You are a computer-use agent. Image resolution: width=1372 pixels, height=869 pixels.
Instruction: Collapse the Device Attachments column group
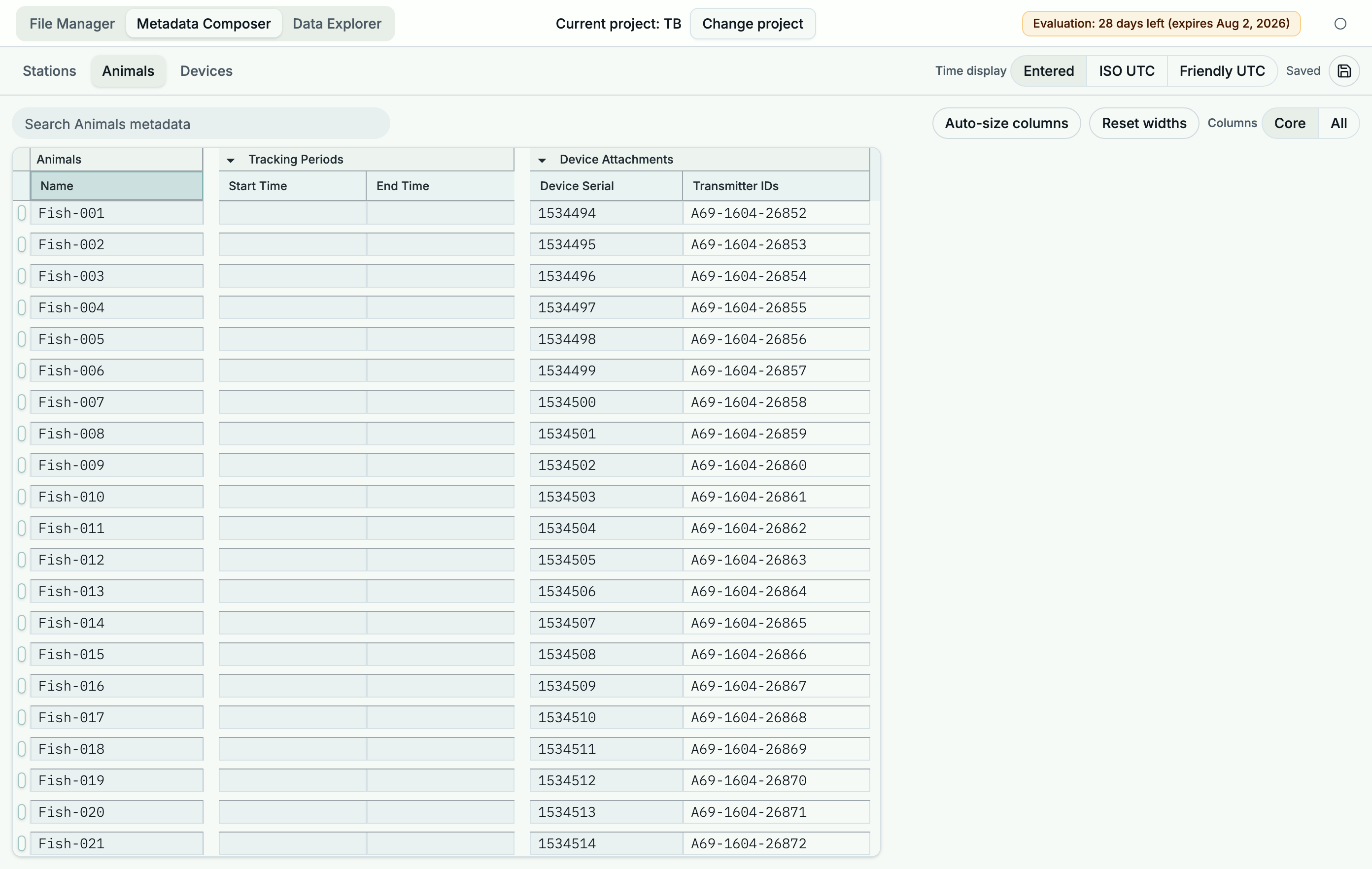point(542,160)
